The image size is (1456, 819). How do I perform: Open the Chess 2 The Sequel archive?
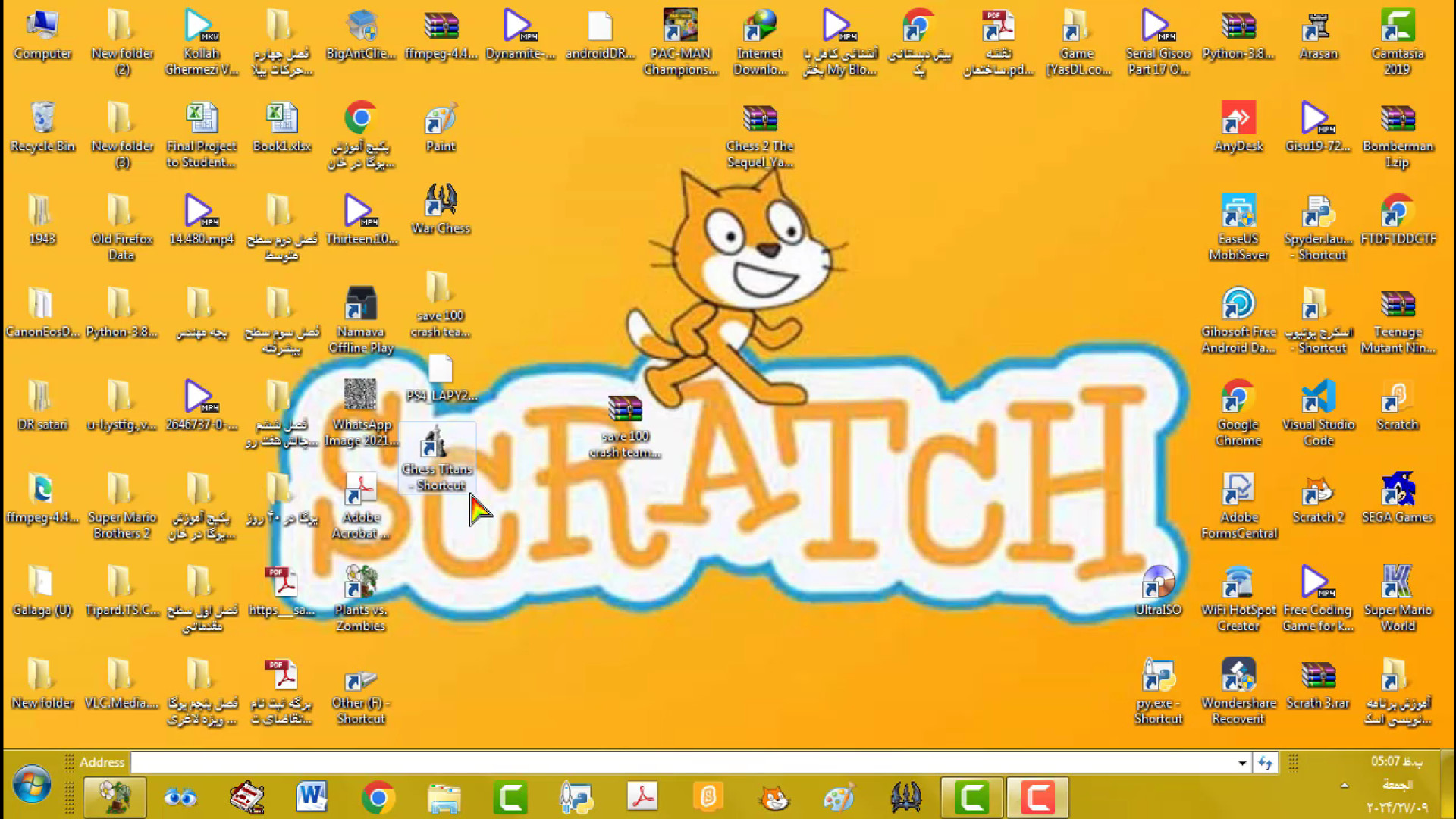point(760,136)
